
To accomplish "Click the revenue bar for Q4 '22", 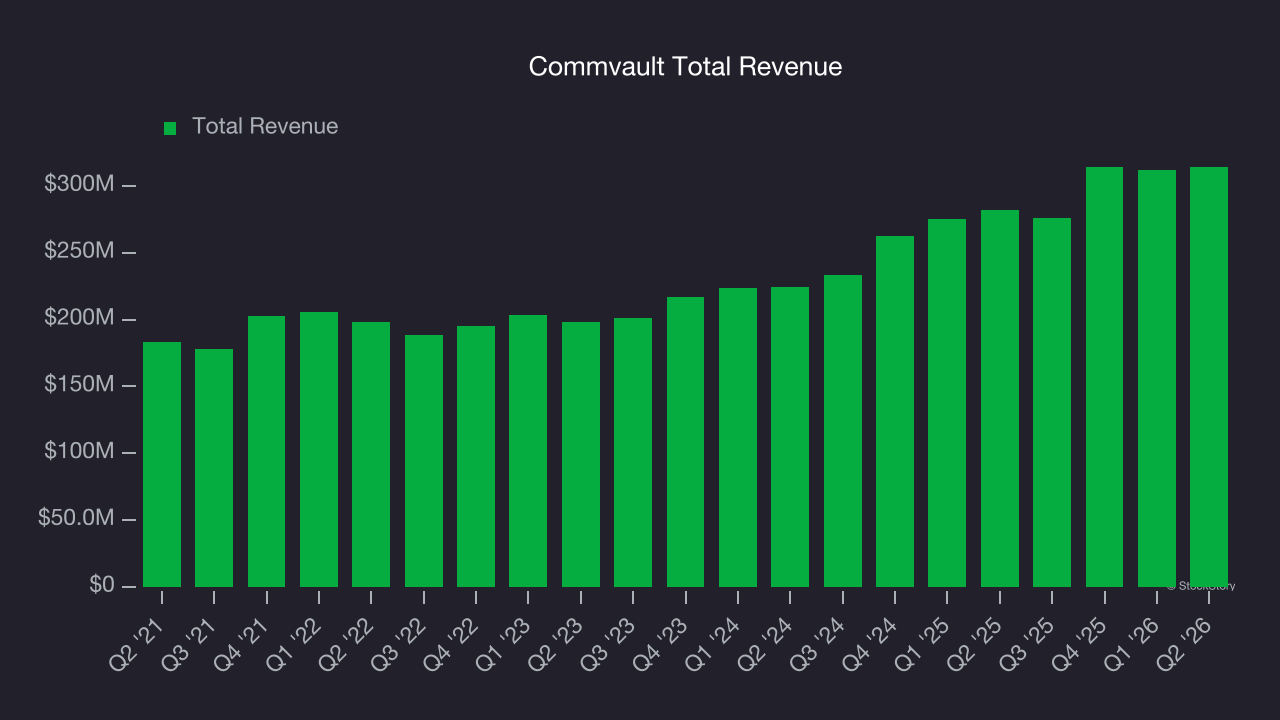I will [476, 456].
